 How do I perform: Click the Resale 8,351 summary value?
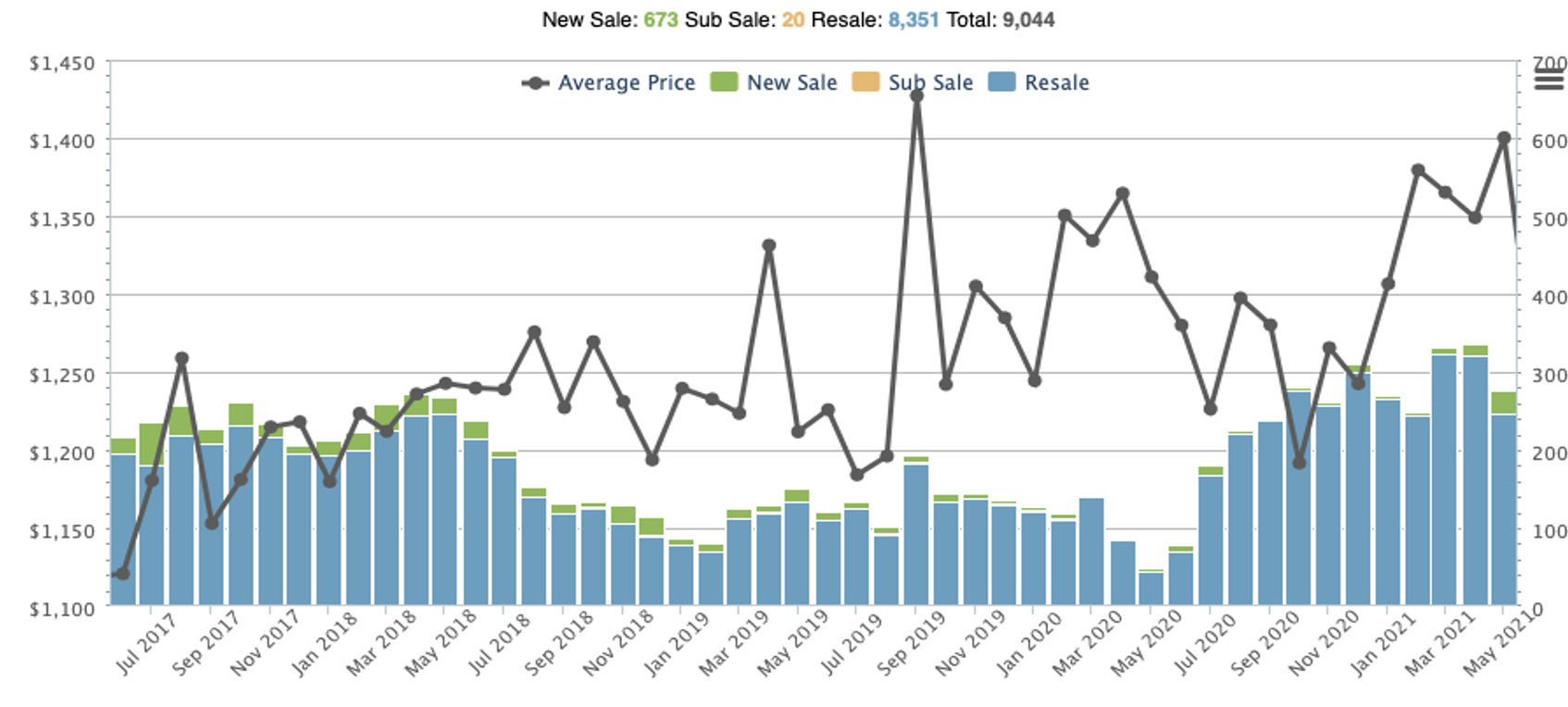(x=913, y=19)
